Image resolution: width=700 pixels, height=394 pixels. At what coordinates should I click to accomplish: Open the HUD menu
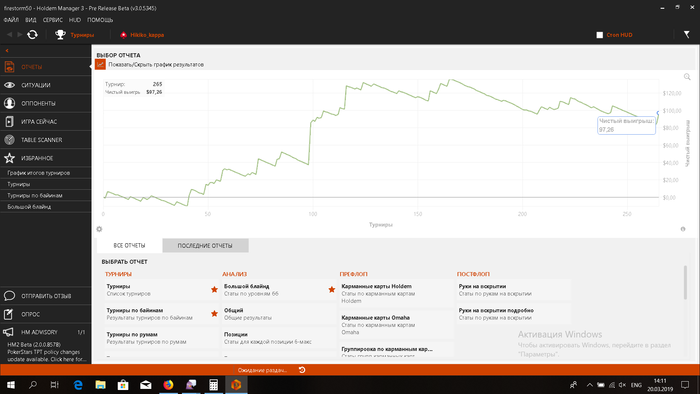(x=75, y=20)
